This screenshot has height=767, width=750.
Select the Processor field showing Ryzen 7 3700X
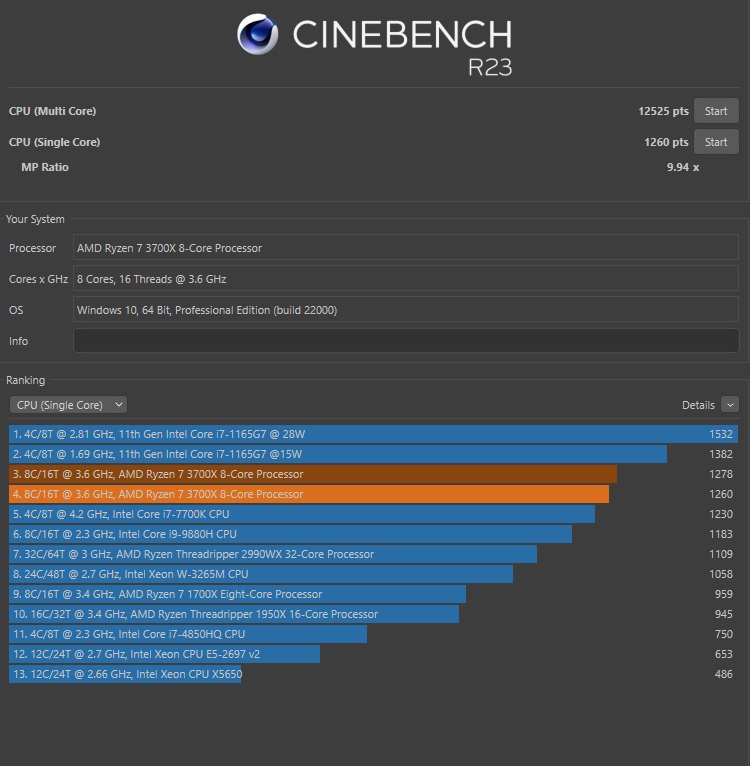(x=406, y=248)
